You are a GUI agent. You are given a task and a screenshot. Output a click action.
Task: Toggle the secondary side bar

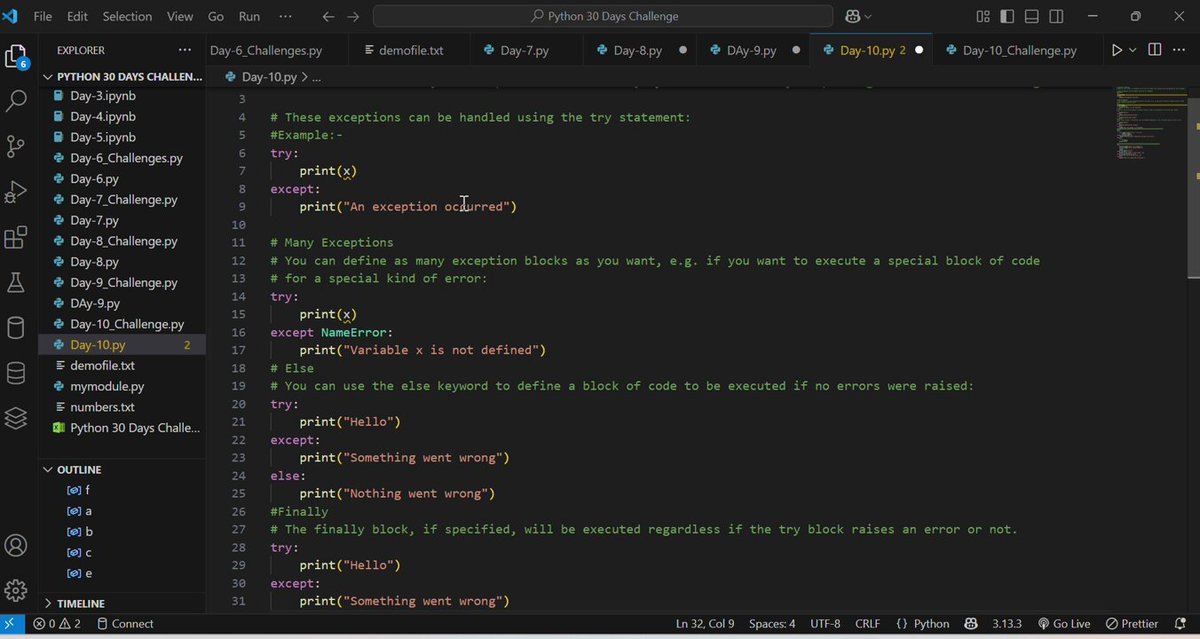pos(1056,17)
